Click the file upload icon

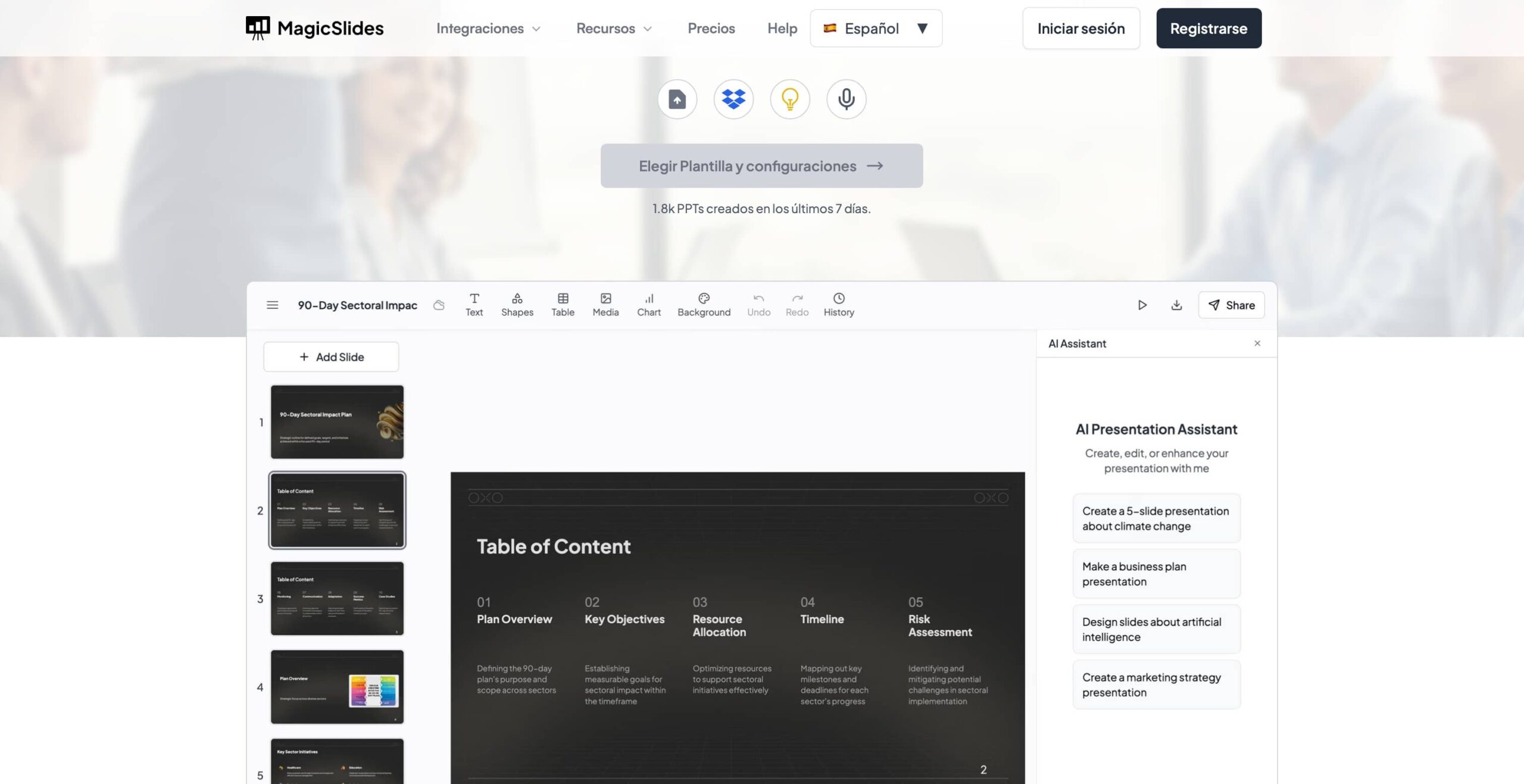tap(677, 99)
